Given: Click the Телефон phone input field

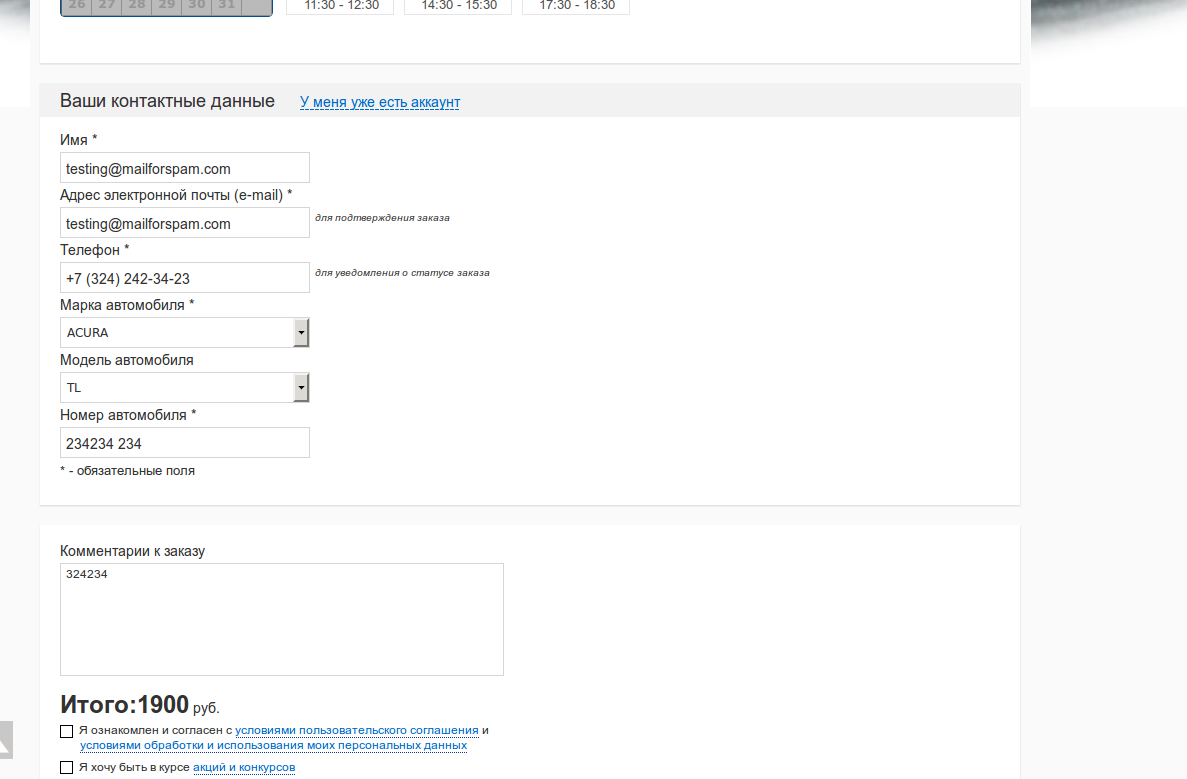Looking at the screenshot, I should tap(185, 278).
